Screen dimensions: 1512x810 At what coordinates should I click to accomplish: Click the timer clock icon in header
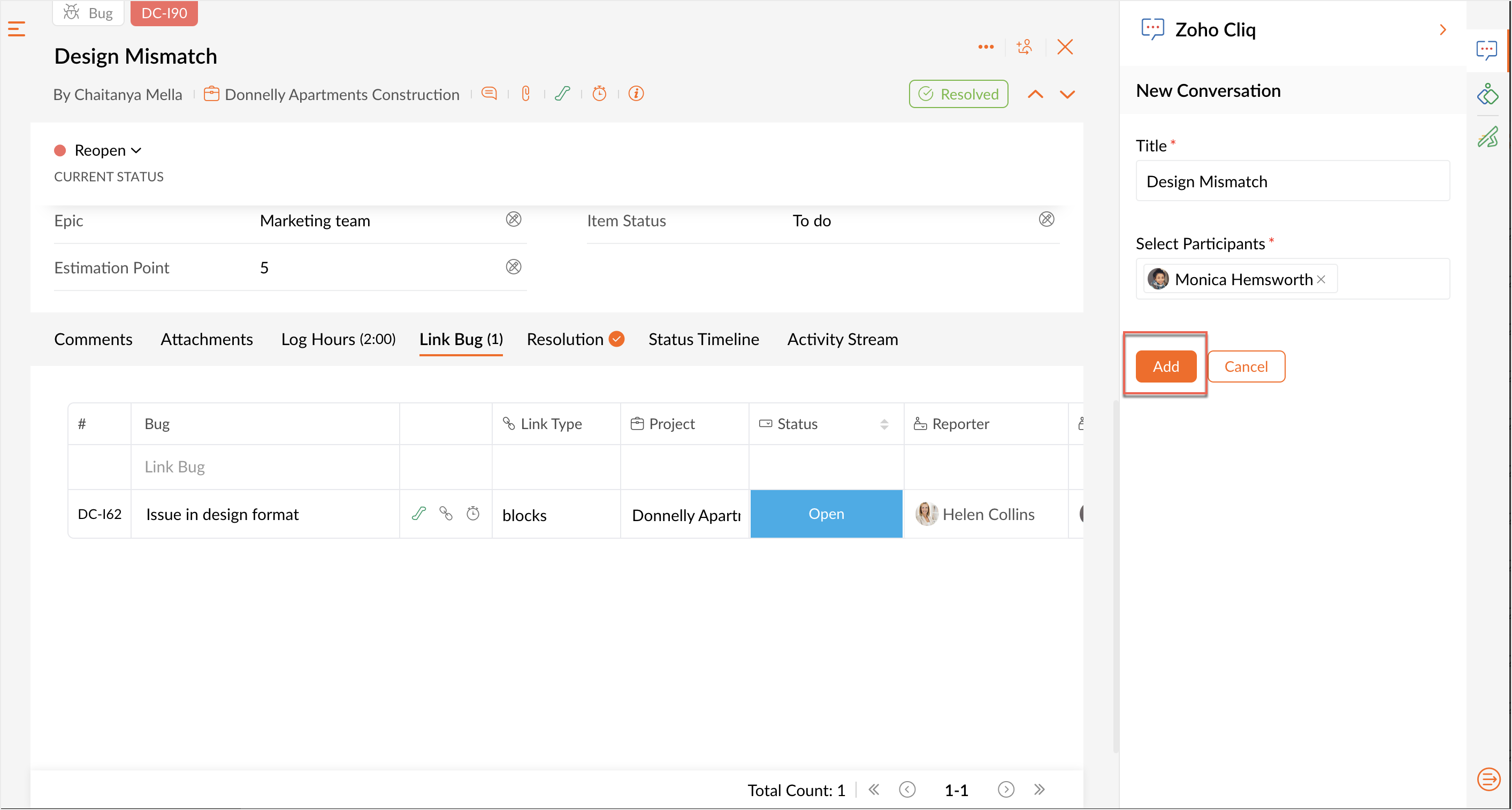pyautogui.click(x=599, y=94)
